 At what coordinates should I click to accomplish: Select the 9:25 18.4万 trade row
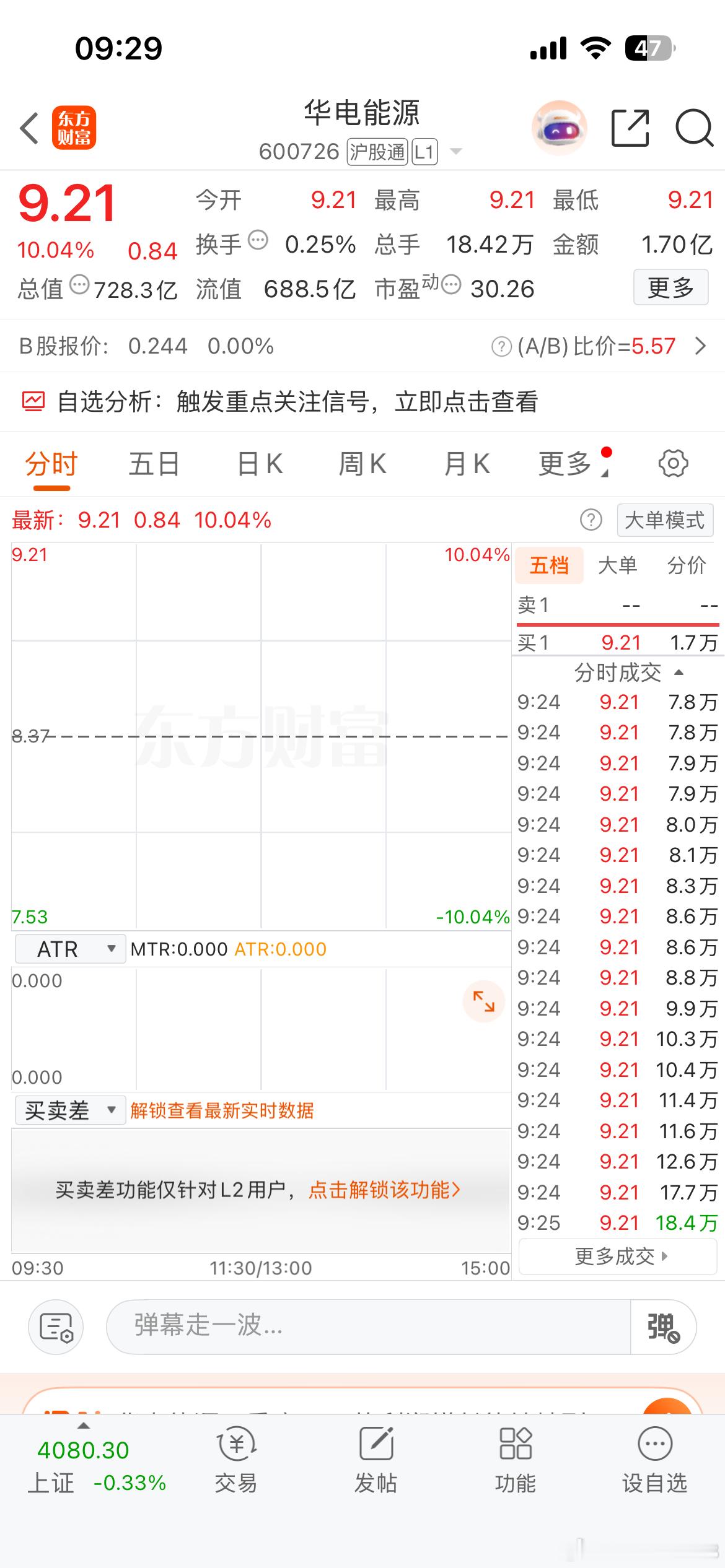tap(618, 1223)
